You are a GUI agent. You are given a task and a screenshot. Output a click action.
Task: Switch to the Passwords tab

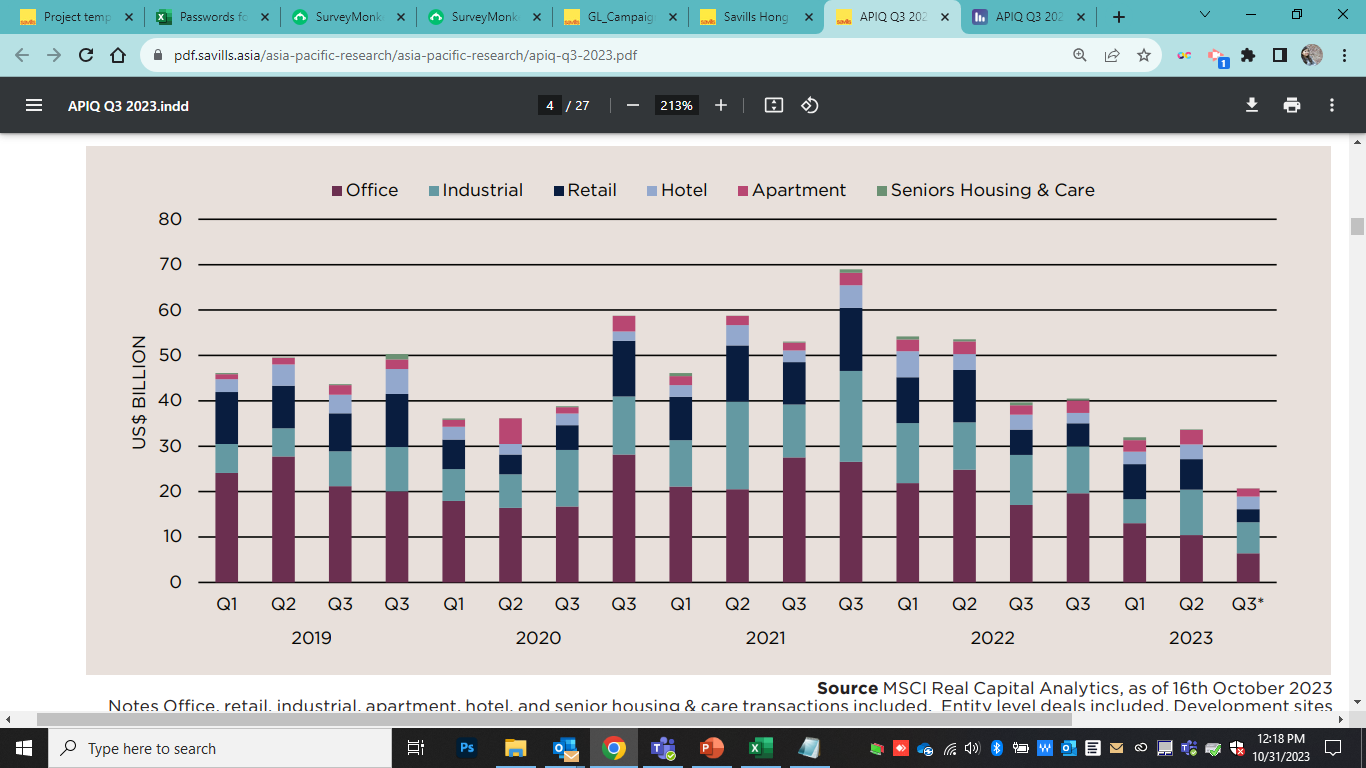[207, 17]
